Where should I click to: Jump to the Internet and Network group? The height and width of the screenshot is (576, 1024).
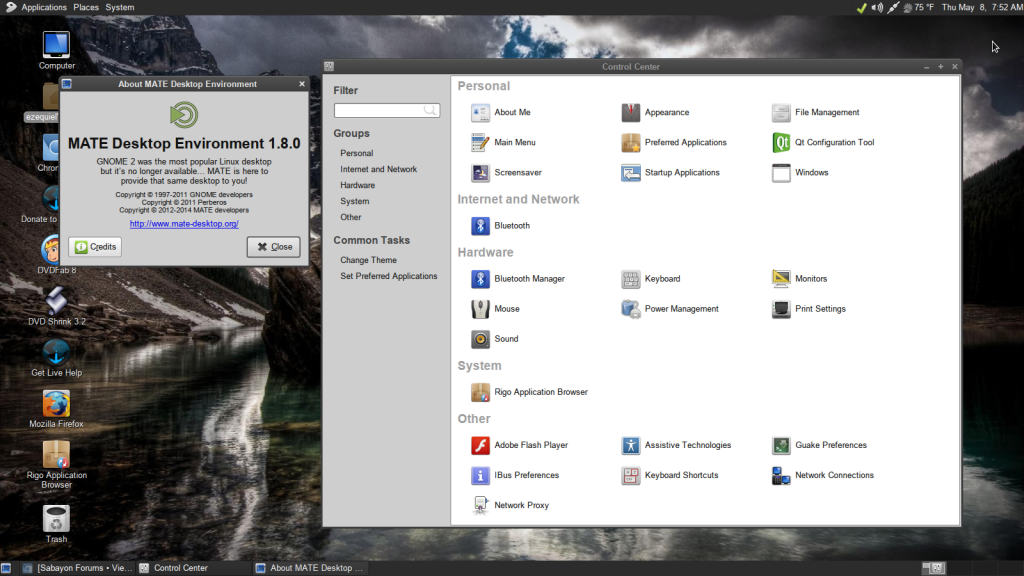379,169
